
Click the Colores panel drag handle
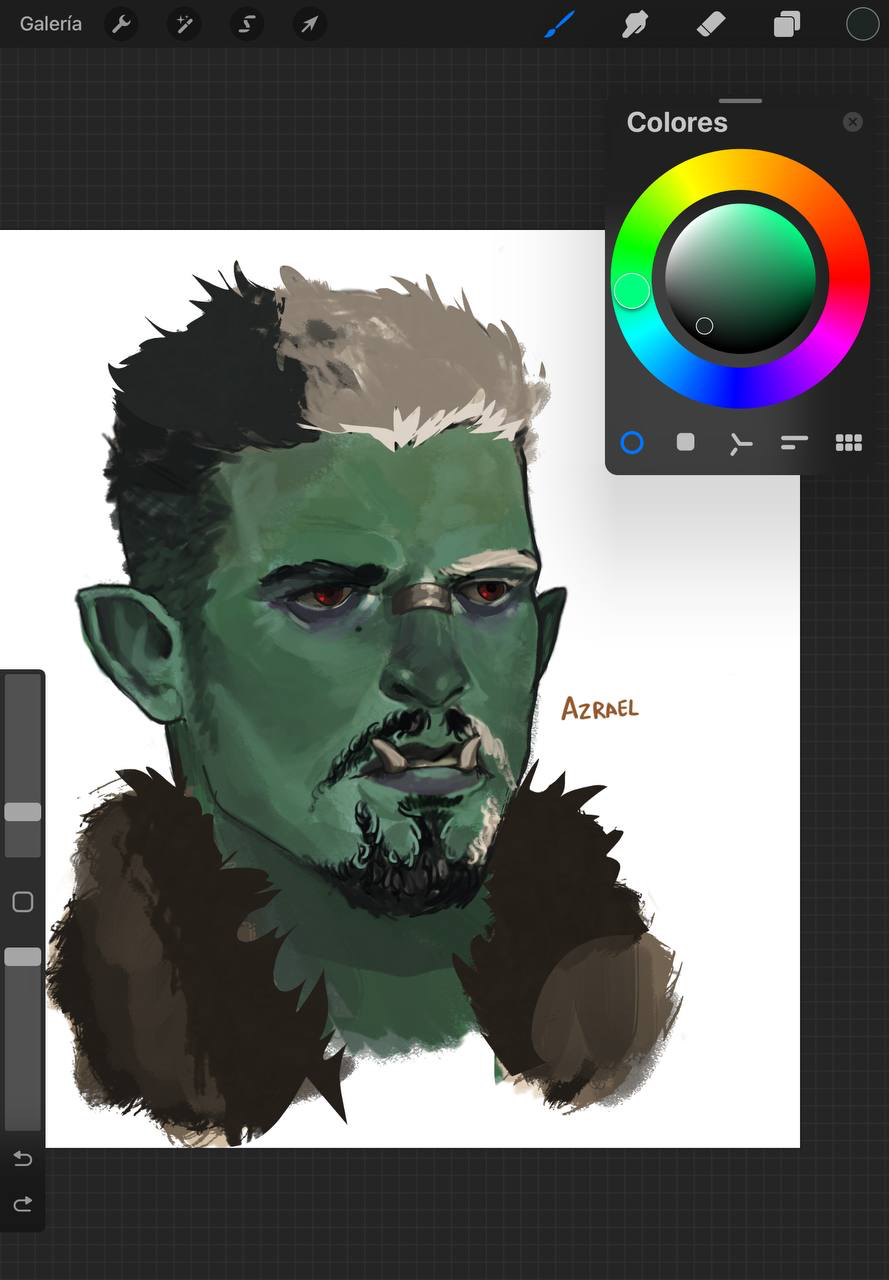(x=740, y=101)
